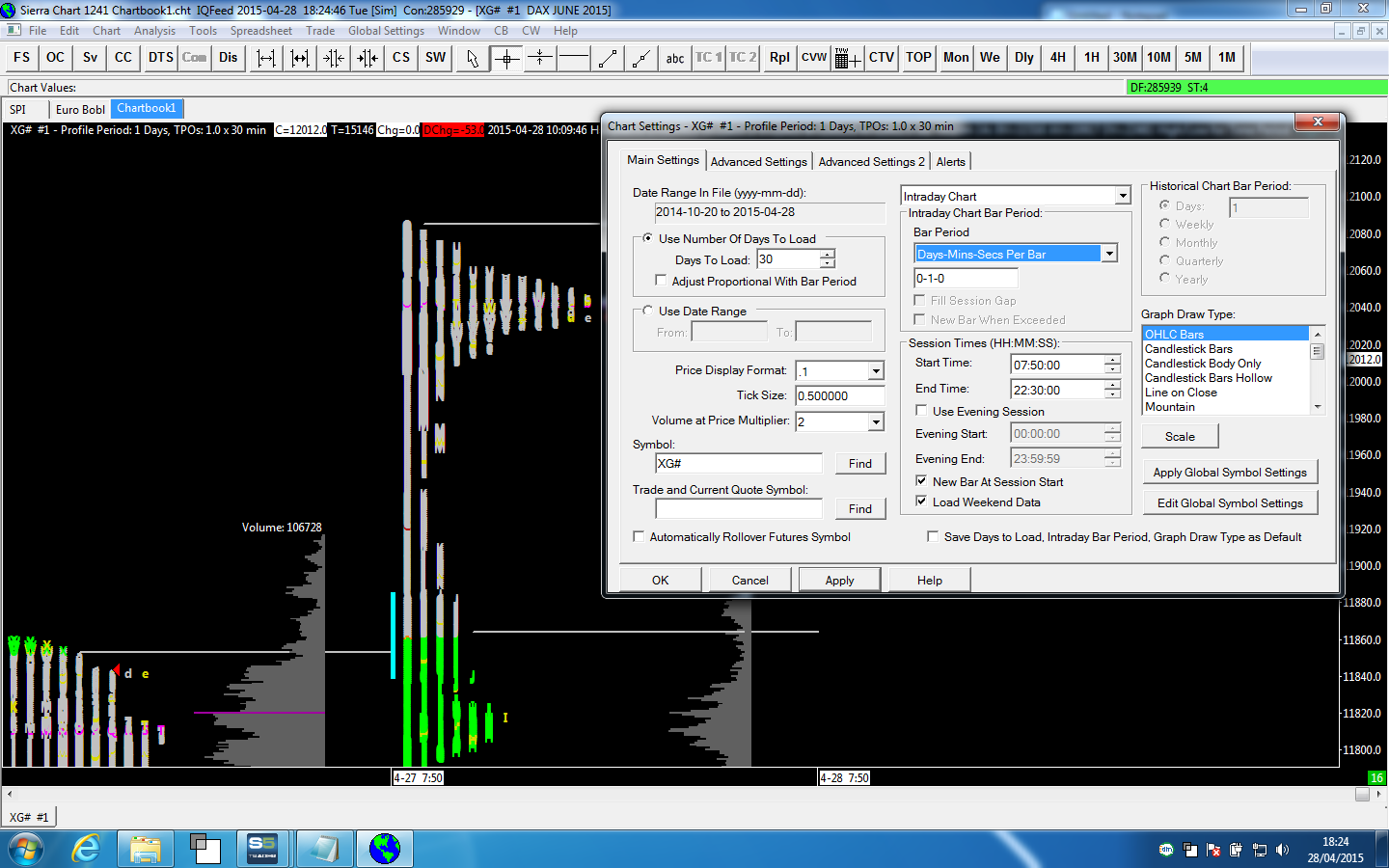The height and width of the screenshot is (868, 1389).
Task: Click the expand bar spacing icon
Action: pos(266,58)
